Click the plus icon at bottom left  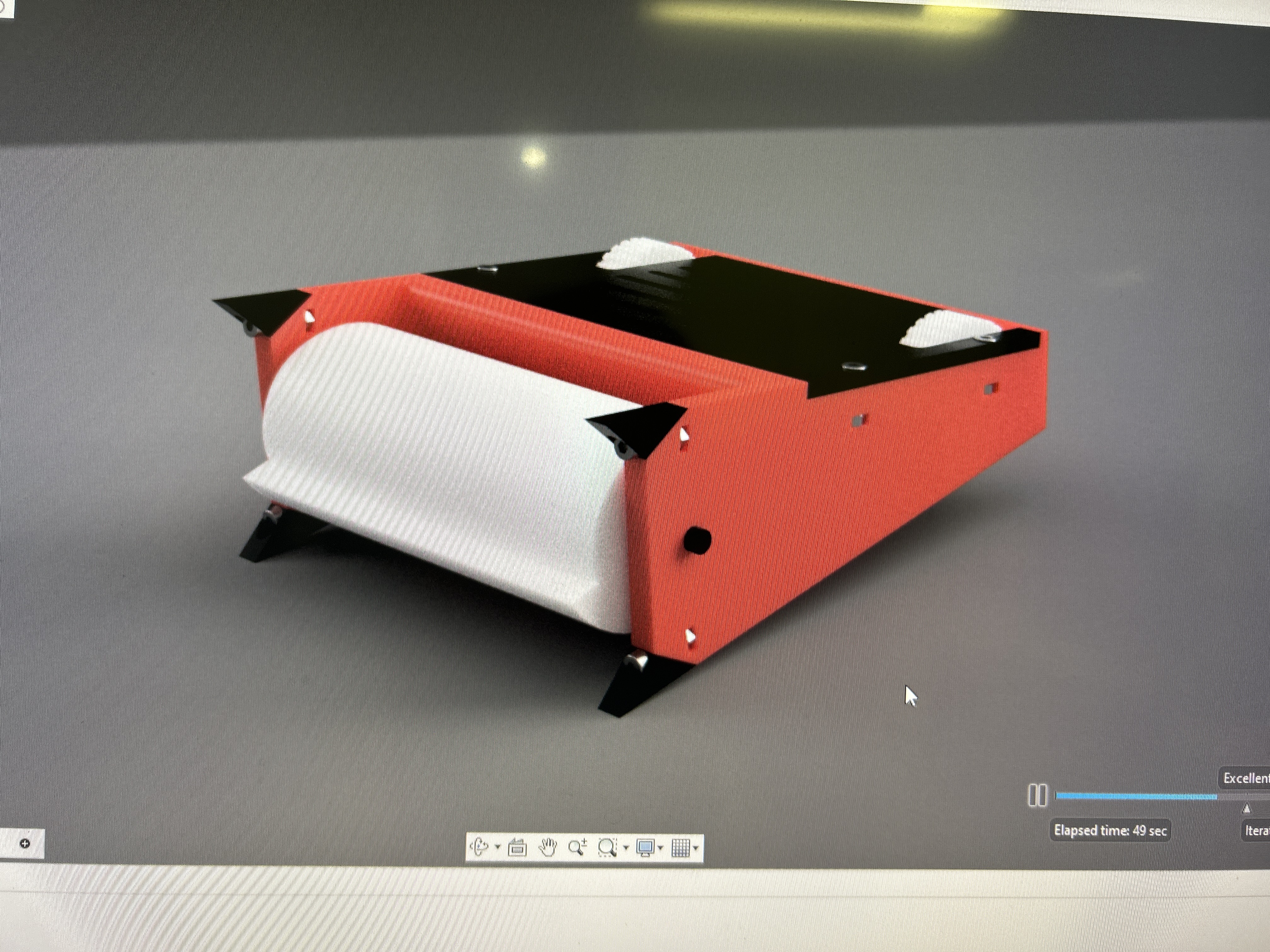pyautogui.click(x=25, y=843)
